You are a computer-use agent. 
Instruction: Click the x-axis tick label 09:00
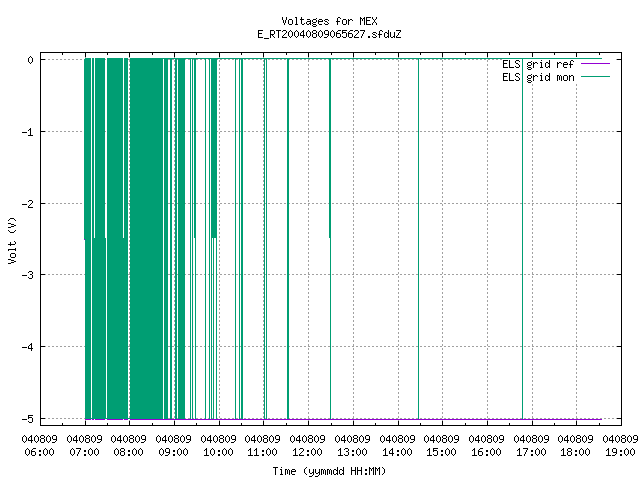tap(174, 452)
